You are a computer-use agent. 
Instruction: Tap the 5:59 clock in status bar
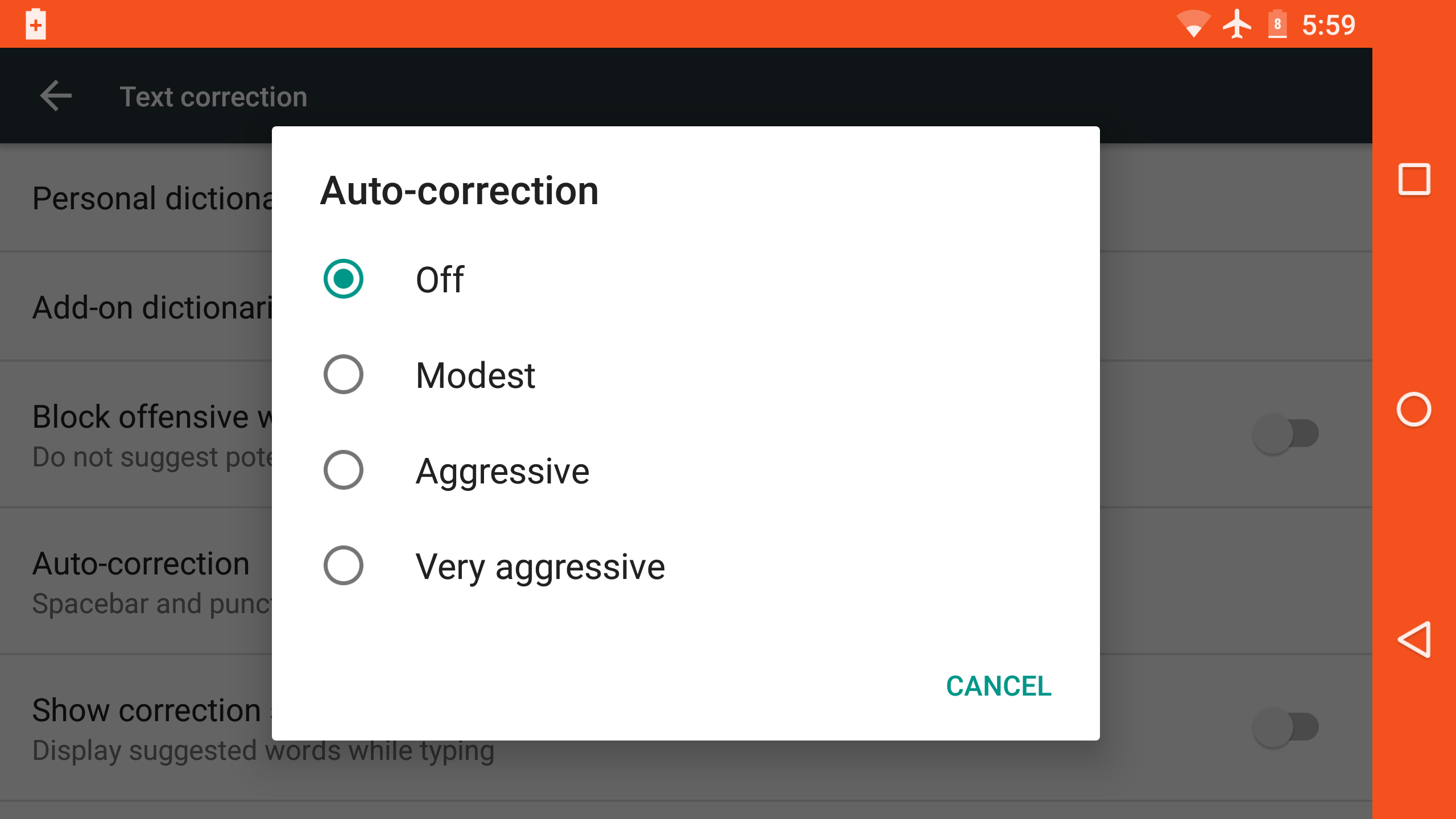tap(1329, 25)
